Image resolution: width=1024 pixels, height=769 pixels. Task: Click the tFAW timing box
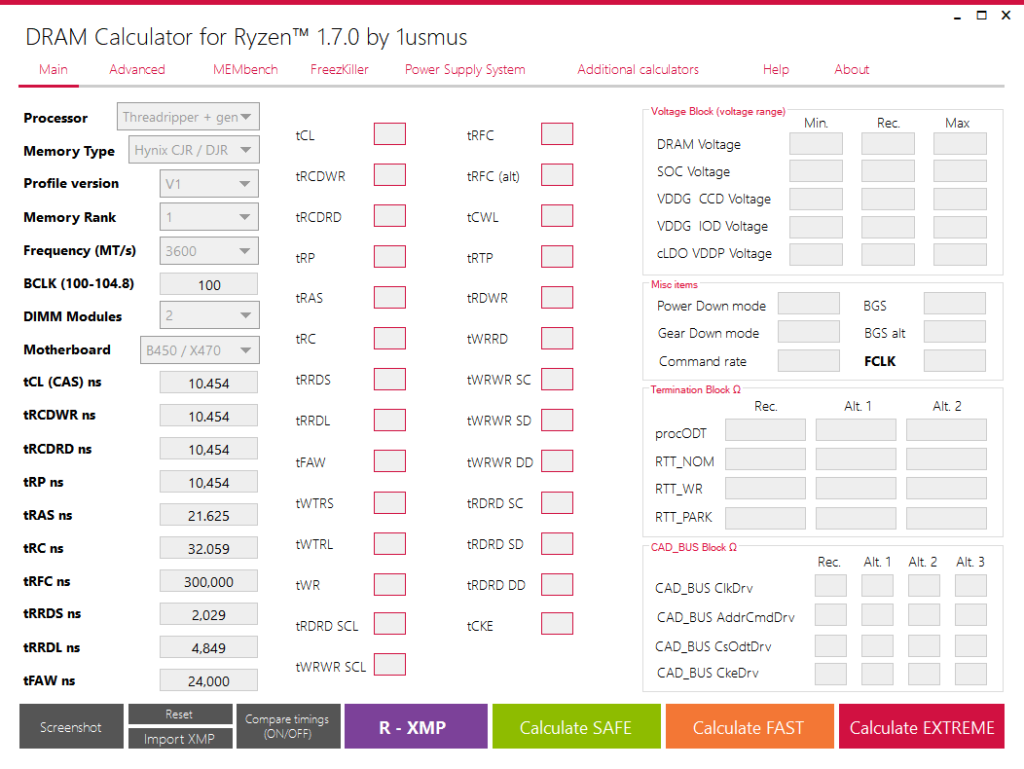click(x=390, y=461)
